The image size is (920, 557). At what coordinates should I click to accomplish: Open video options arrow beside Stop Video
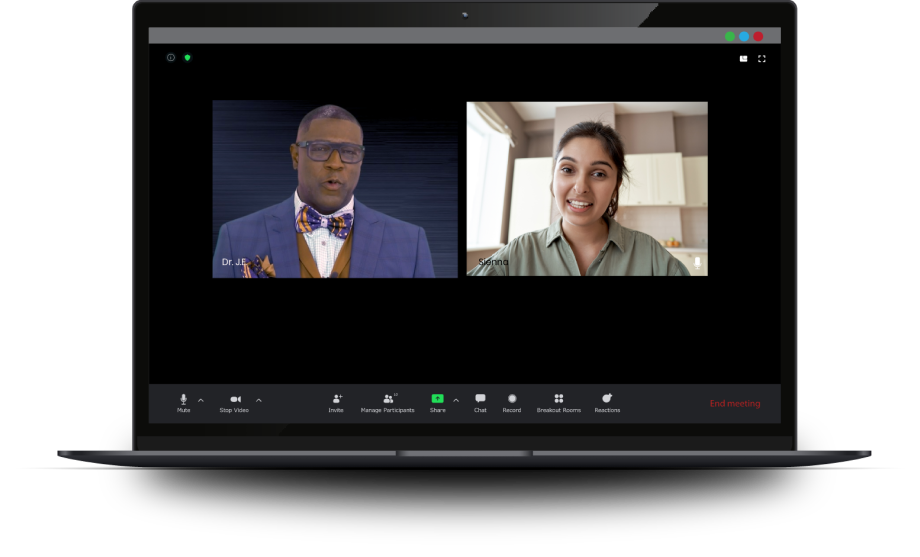point(259,400)
